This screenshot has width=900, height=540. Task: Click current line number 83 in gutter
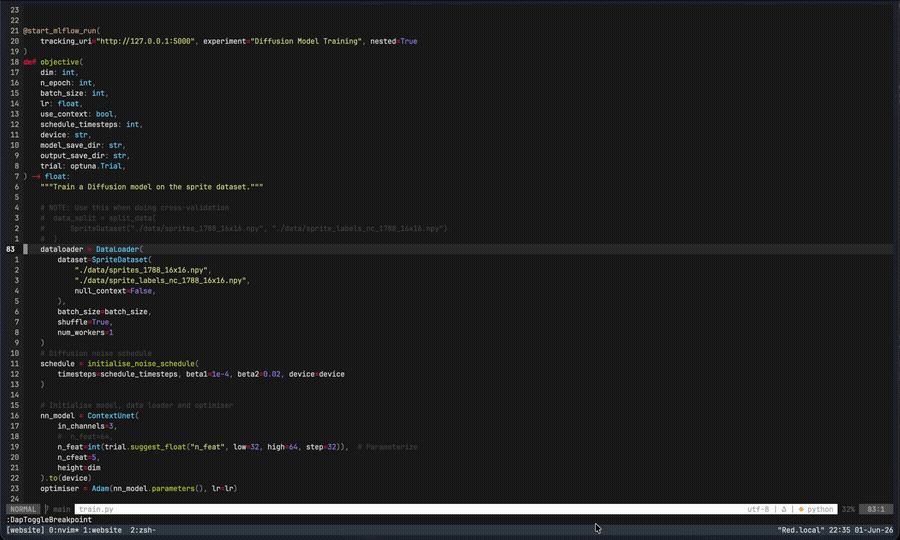coord(10,249)
